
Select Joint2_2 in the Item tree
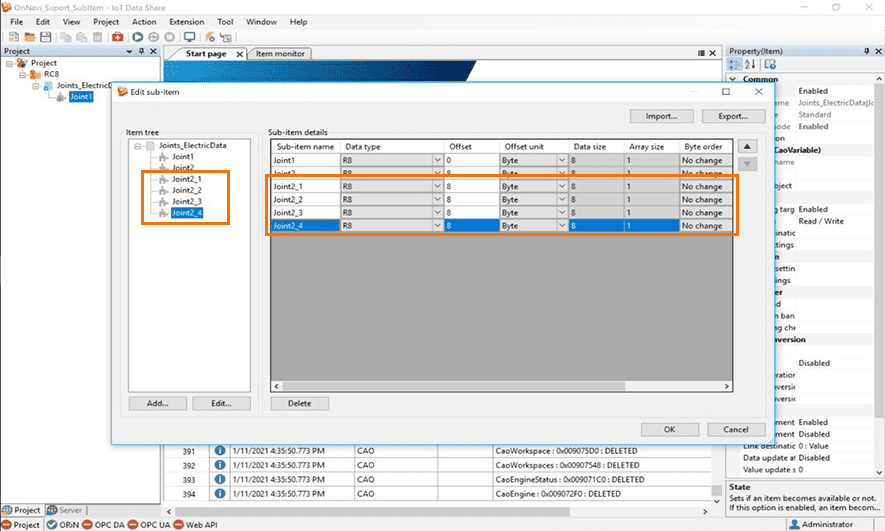click(186, 190)
